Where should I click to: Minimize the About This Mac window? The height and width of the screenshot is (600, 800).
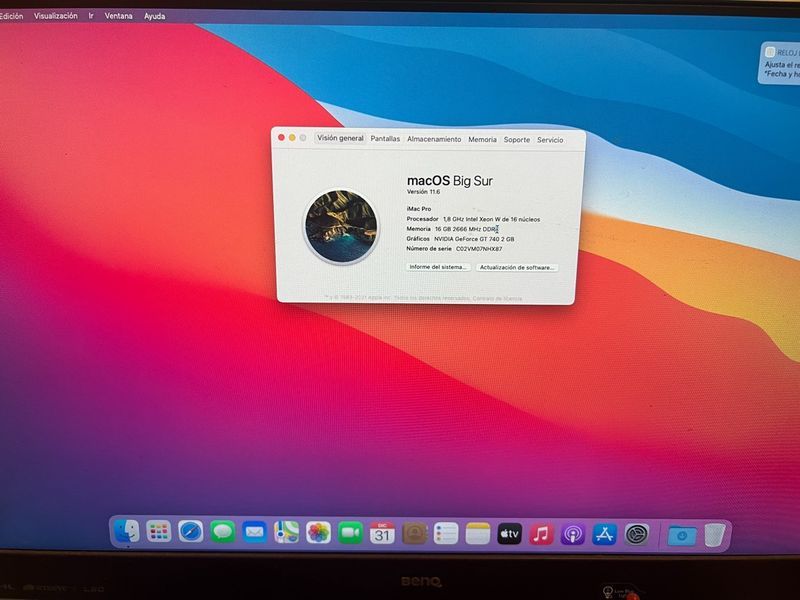292,138
